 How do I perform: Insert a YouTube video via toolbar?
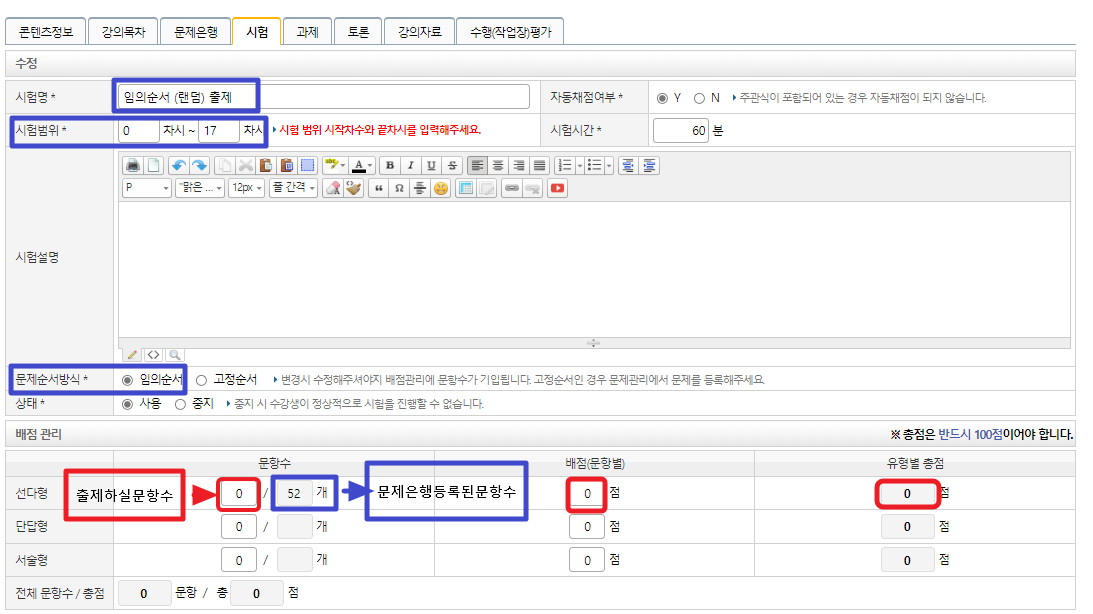[x=557, y=188]
